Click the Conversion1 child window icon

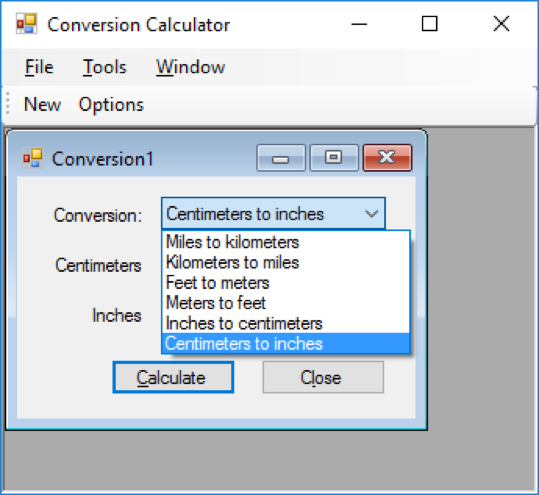(x=33, y=158)
